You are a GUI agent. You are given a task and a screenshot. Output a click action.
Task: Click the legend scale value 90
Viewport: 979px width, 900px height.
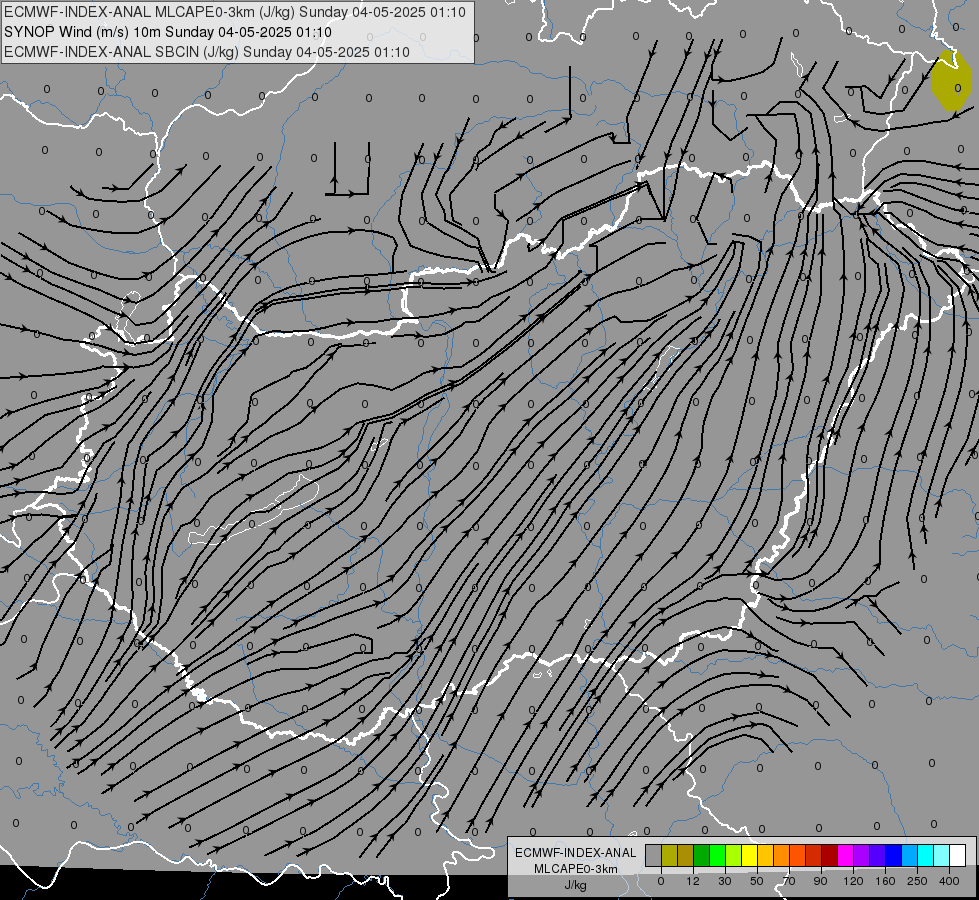tap(820, 881)
